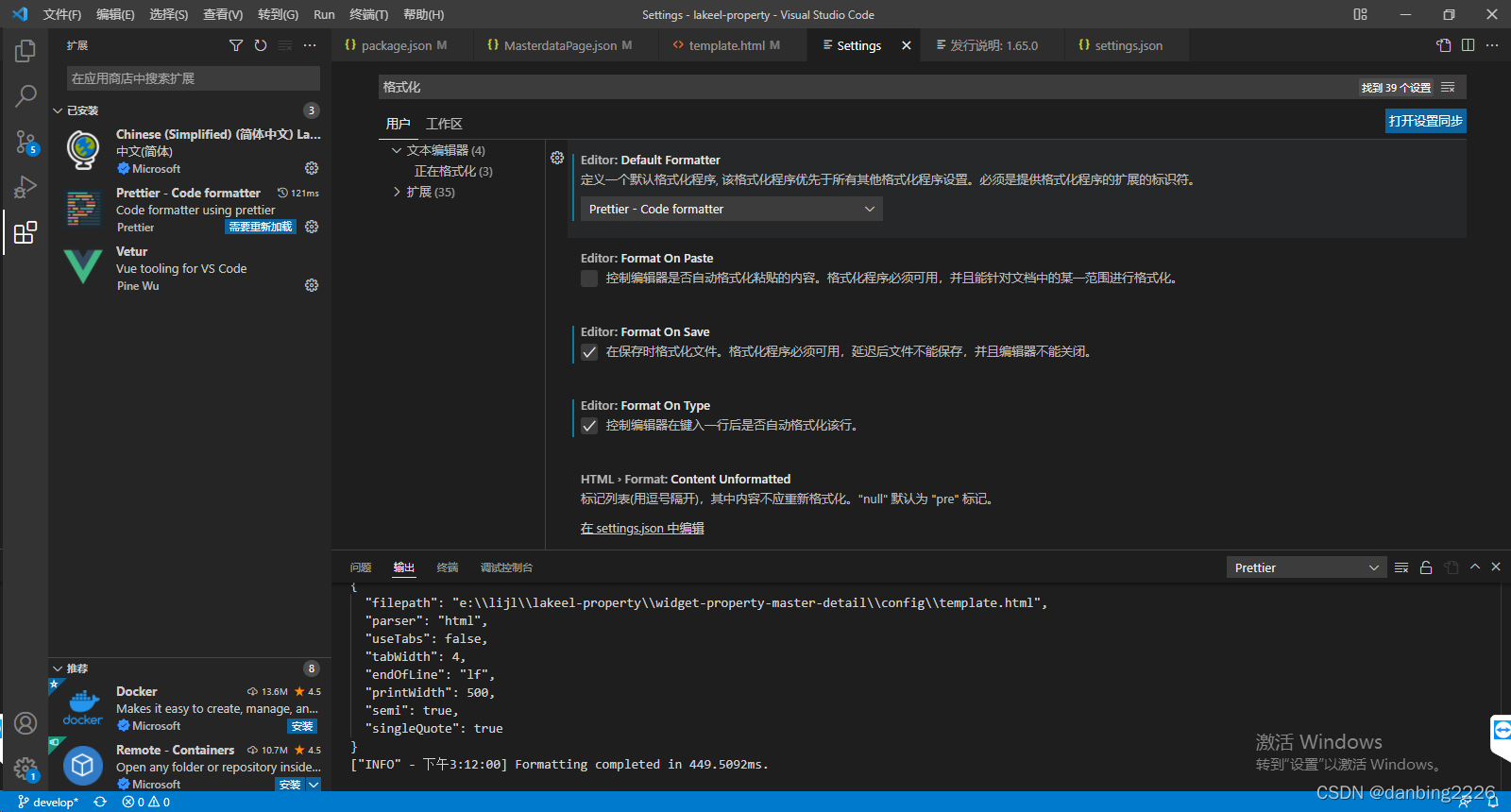Image resolution: width=1511 pixels, height=812 pixels.
Task: Open the Extensions view icon
Action: coord(25,232)
